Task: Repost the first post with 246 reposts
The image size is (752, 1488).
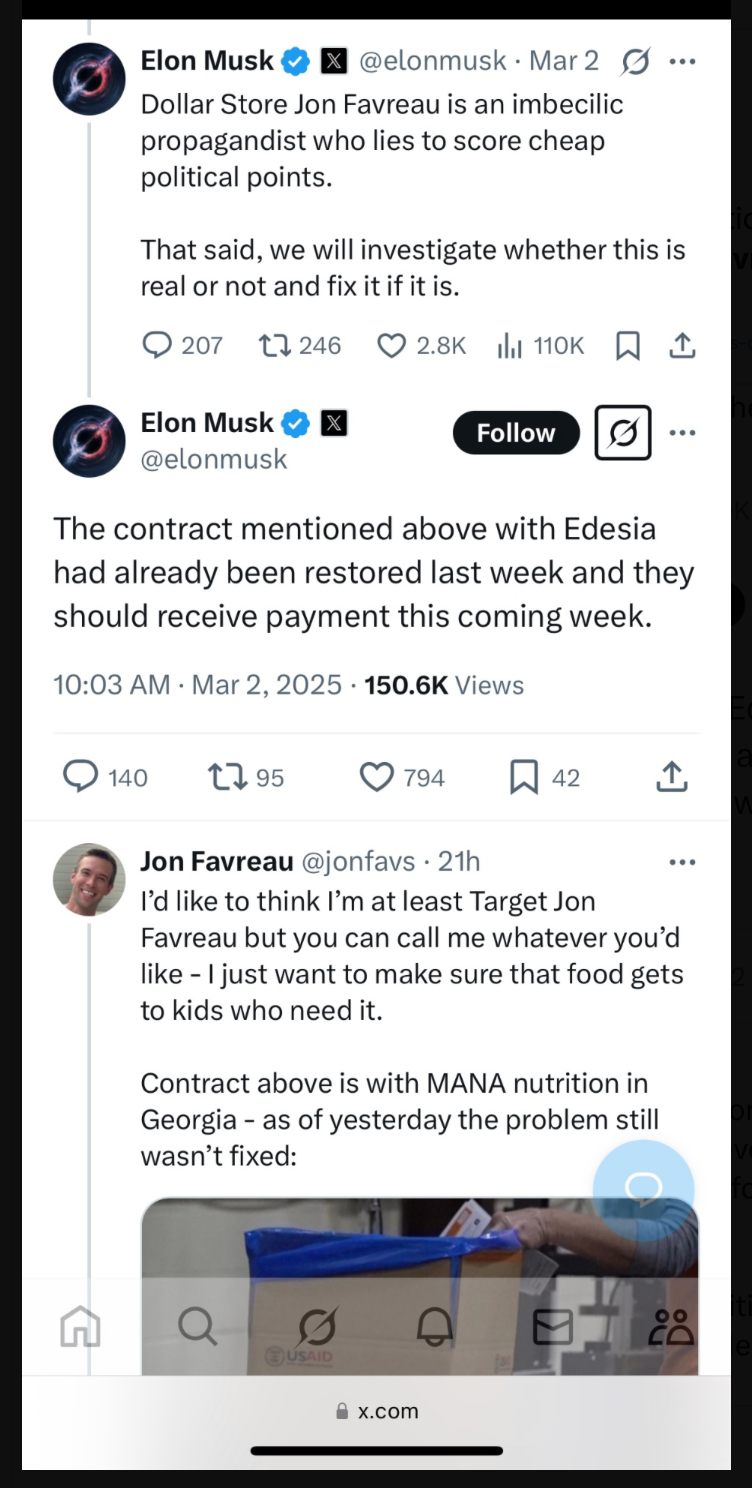Action: coord(300,346)
